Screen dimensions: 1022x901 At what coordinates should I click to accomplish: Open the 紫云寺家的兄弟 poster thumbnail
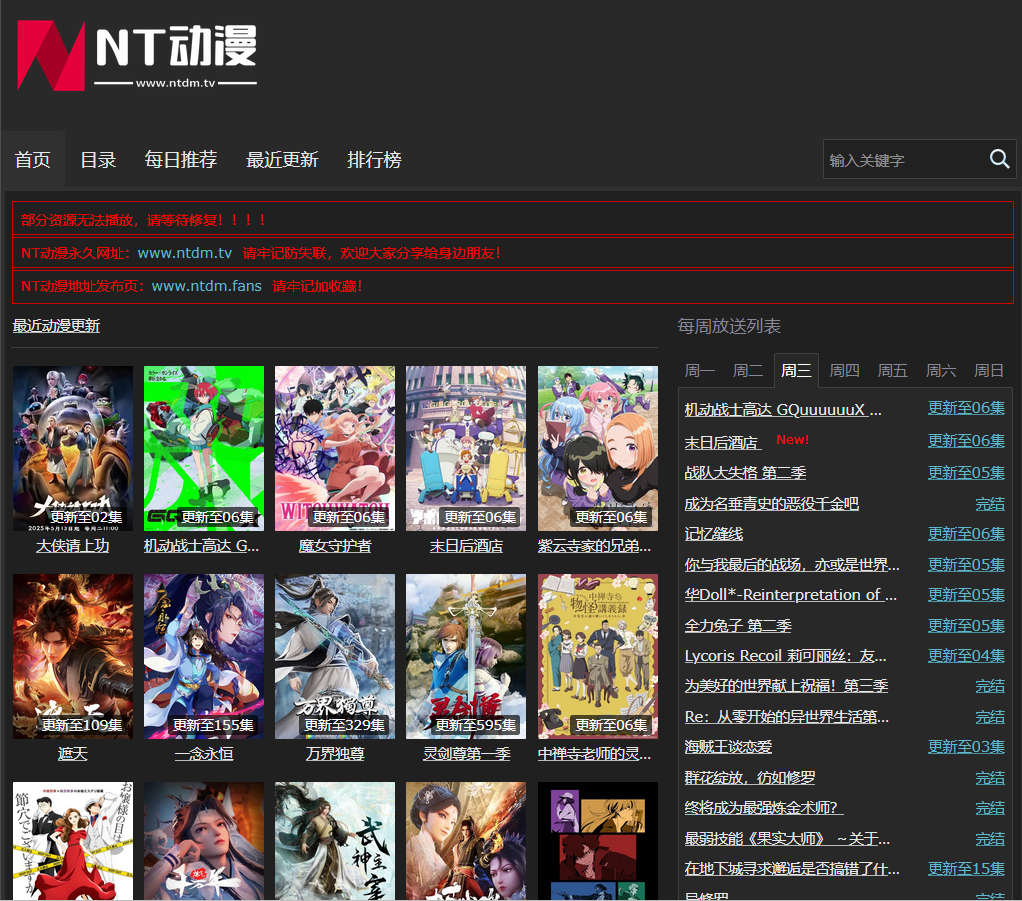[597, 448]
